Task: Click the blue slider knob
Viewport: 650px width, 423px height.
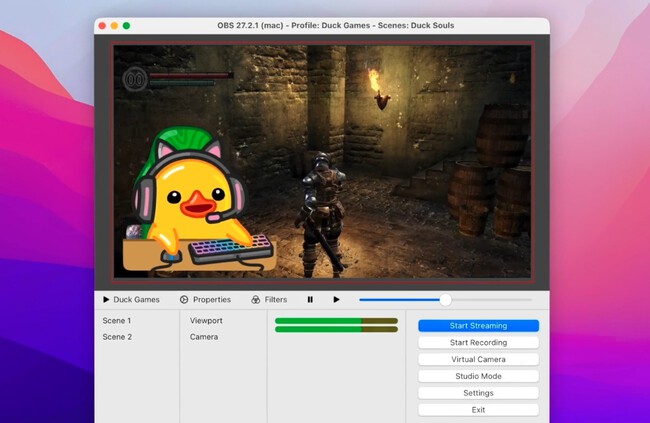Action: pos(445,299)
